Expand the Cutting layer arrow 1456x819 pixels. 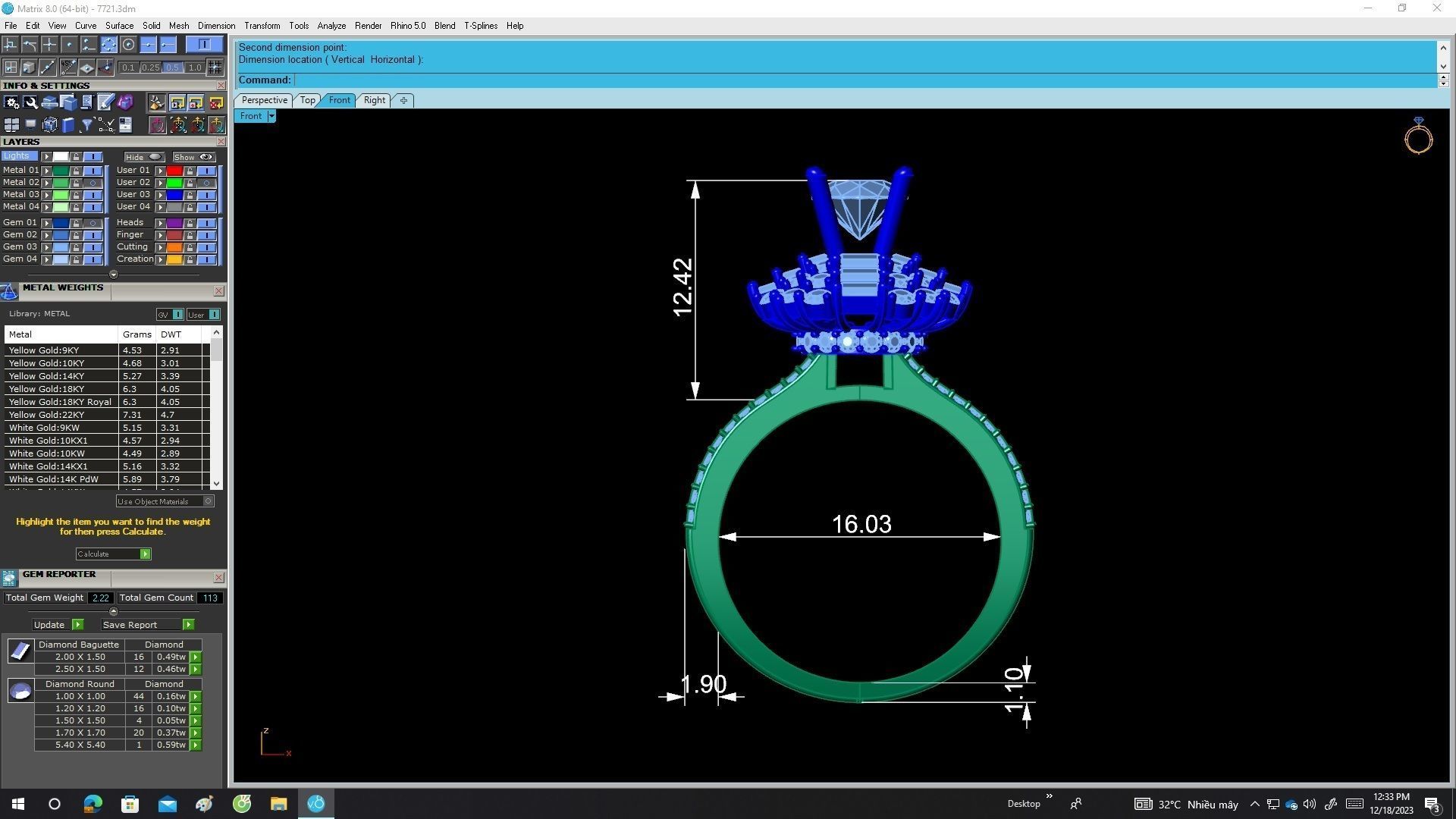(x=160, y=247)
